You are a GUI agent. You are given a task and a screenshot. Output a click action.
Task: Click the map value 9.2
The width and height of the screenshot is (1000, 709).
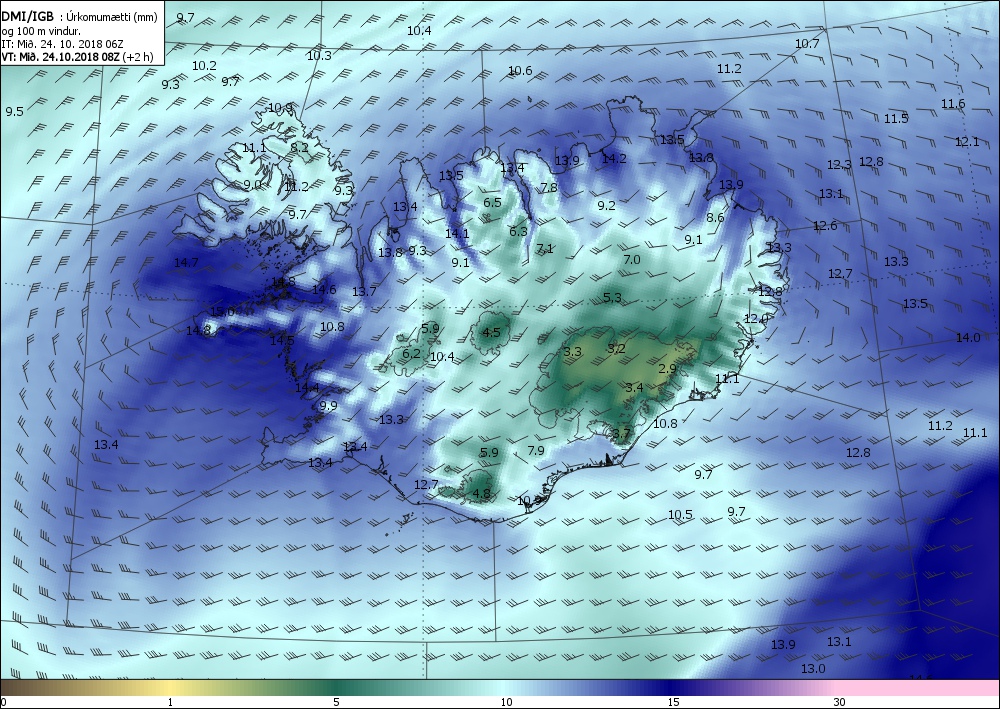click(x=607, y=205)
